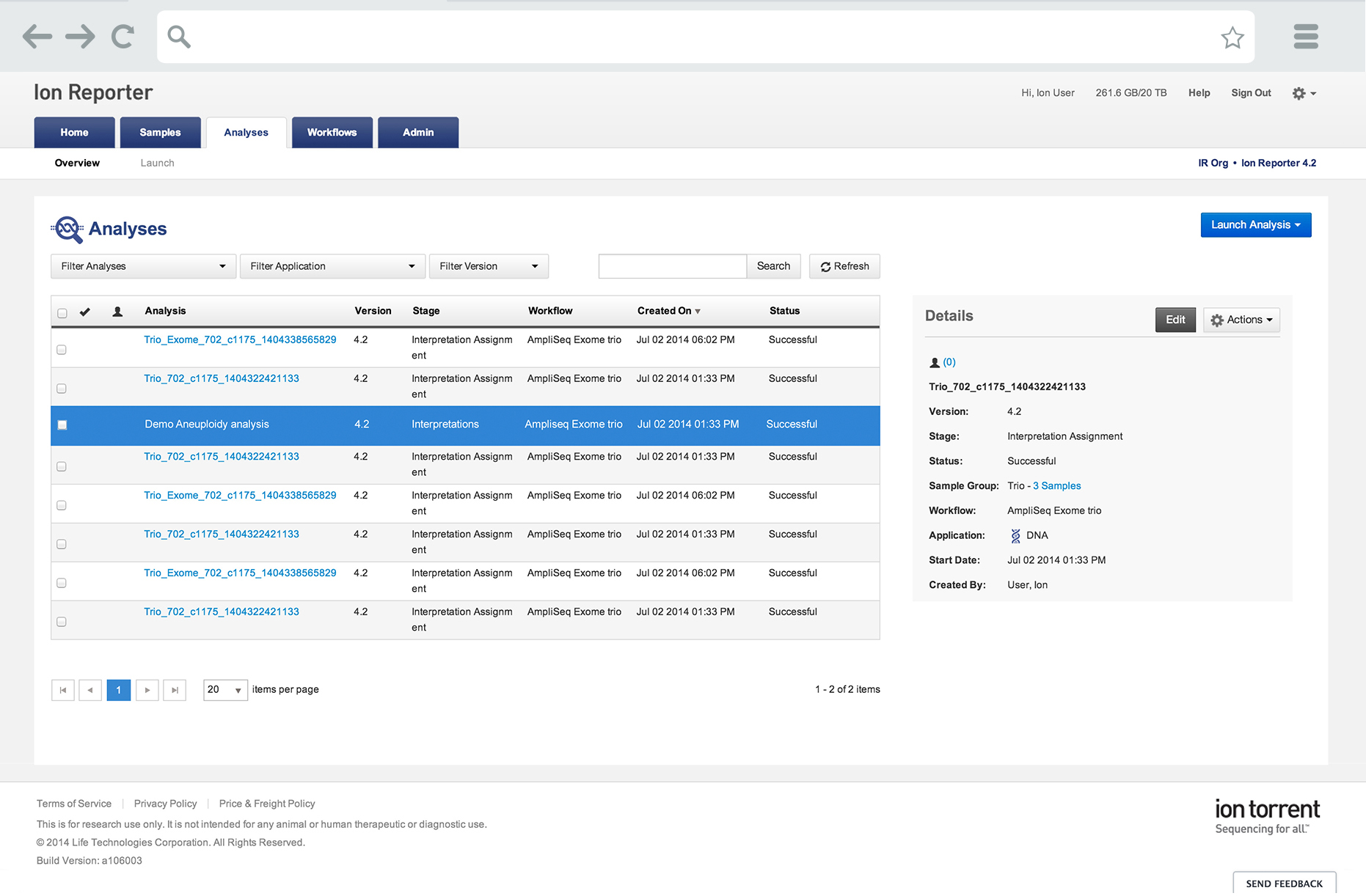This screenshot has width=1366, height=896.
Task: Sort by the Created On arrow indicator
Action: (698, 312)
